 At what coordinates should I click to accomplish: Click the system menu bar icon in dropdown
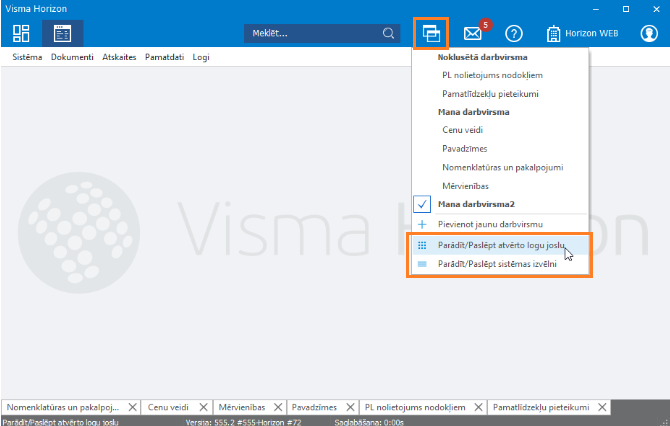(422, 264)
